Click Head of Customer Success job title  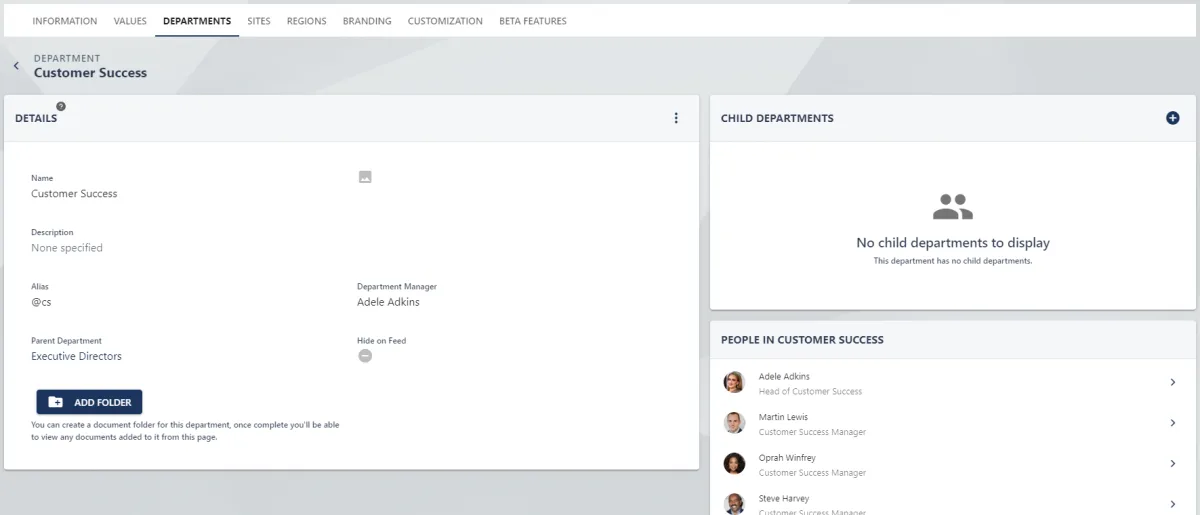click(x=810, y=392)
